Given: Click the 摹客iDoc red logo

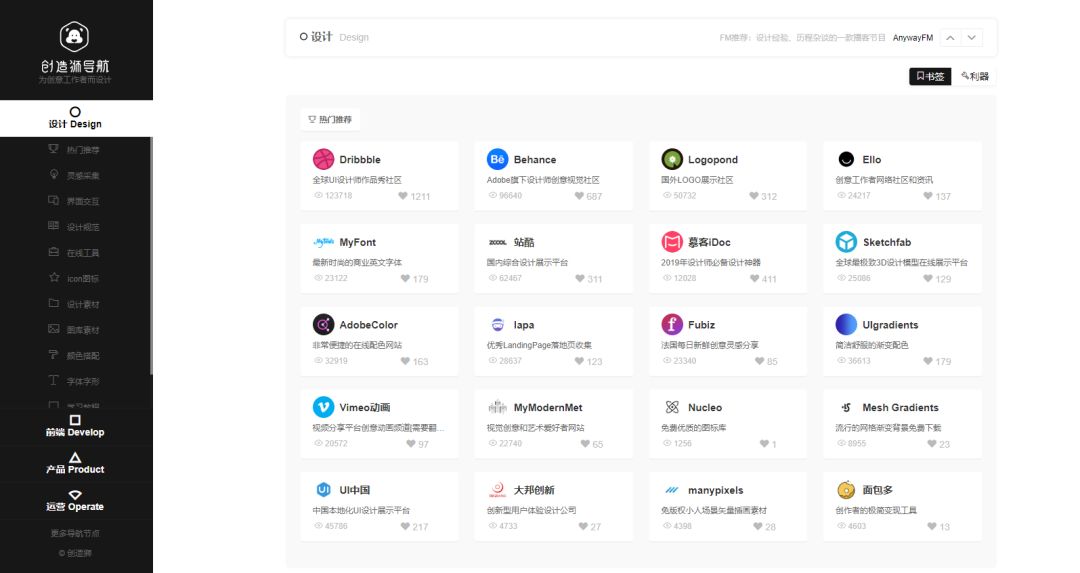Looking at the screenshot, I should click(672, 242).
